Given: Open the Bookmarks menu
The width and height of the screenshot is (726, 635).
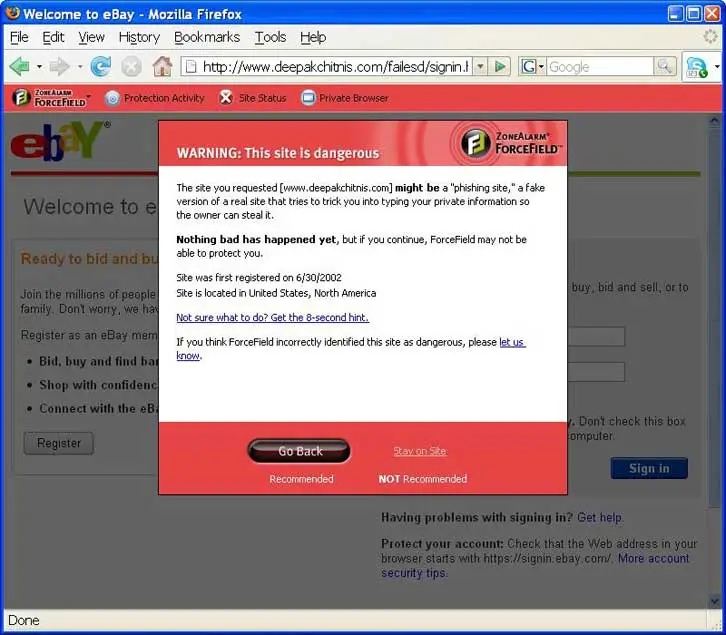Looking at the screenshot, I should (207, 37).
